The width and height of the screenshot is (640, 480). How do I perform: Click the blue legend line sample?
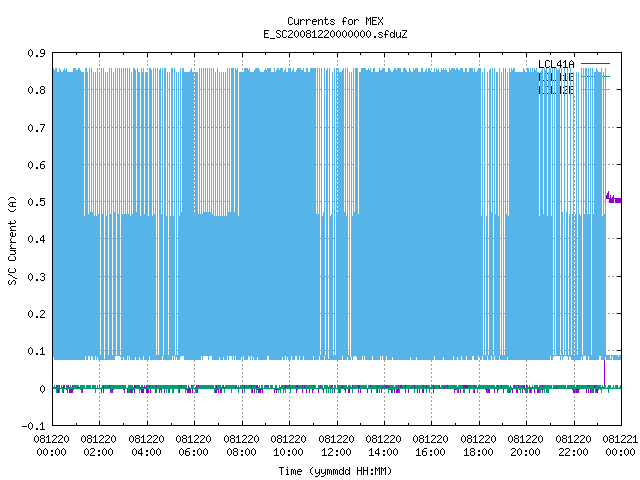[x=595, y=89]
